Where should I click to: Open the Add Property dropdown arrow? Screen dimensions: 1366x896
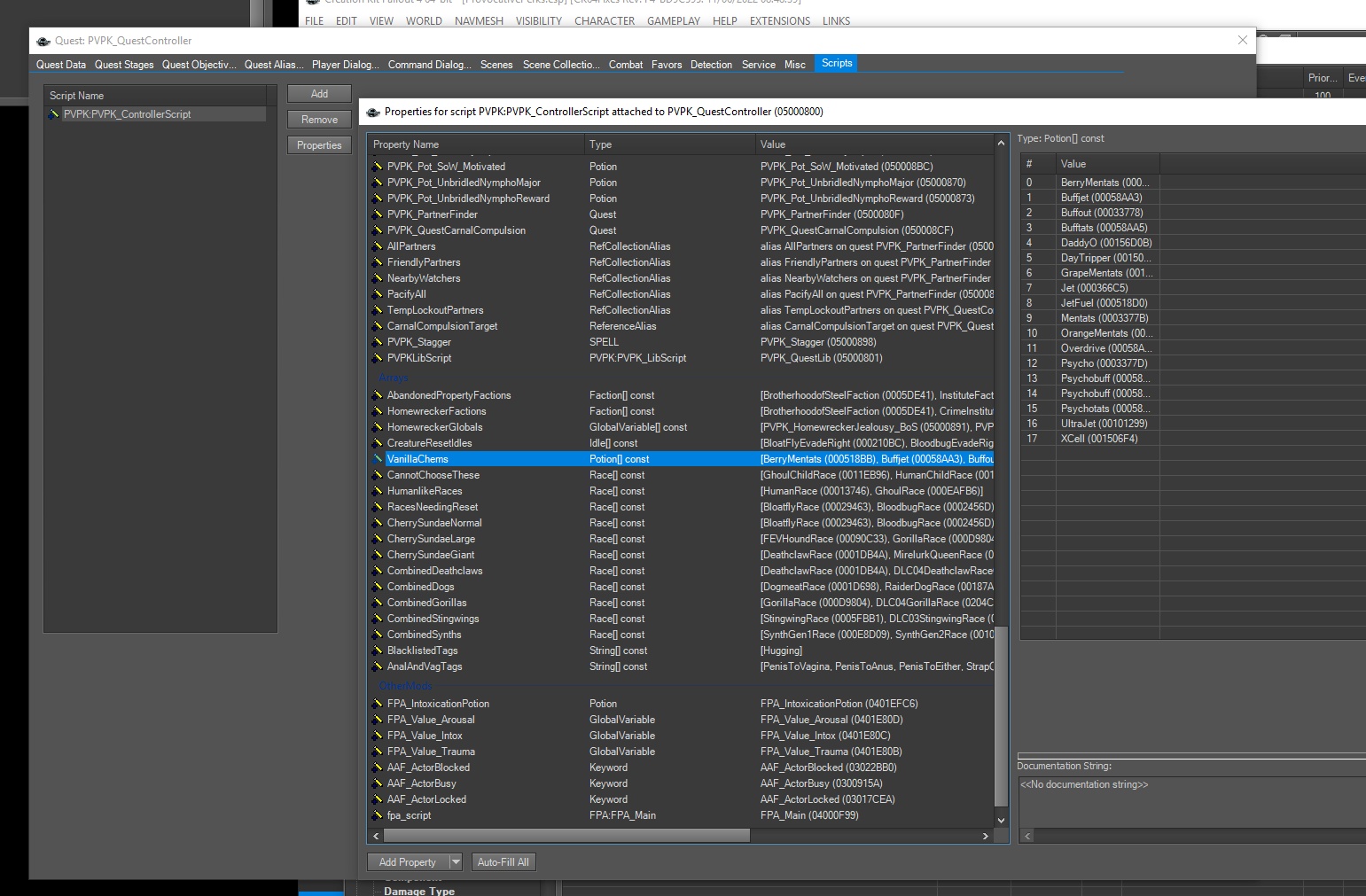tap(456, 861)
